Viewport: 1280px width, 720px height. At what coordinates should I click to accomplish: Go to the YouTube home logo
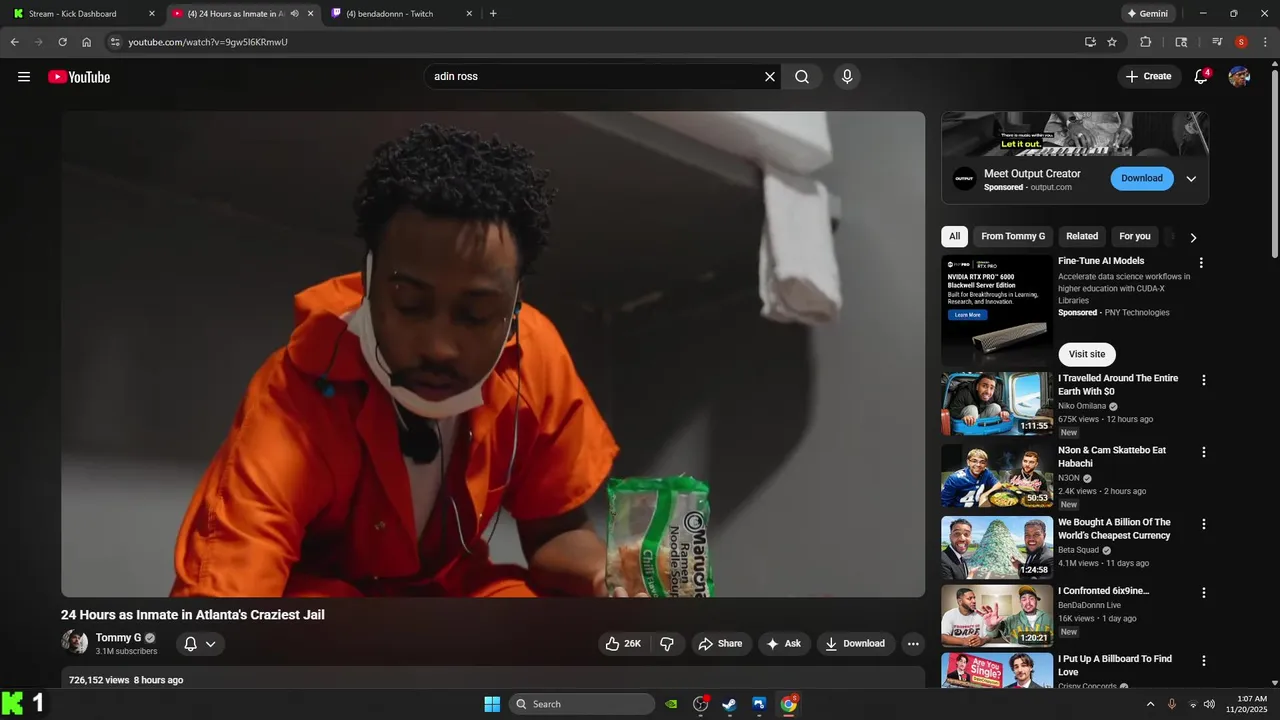(x=79, y=77)
